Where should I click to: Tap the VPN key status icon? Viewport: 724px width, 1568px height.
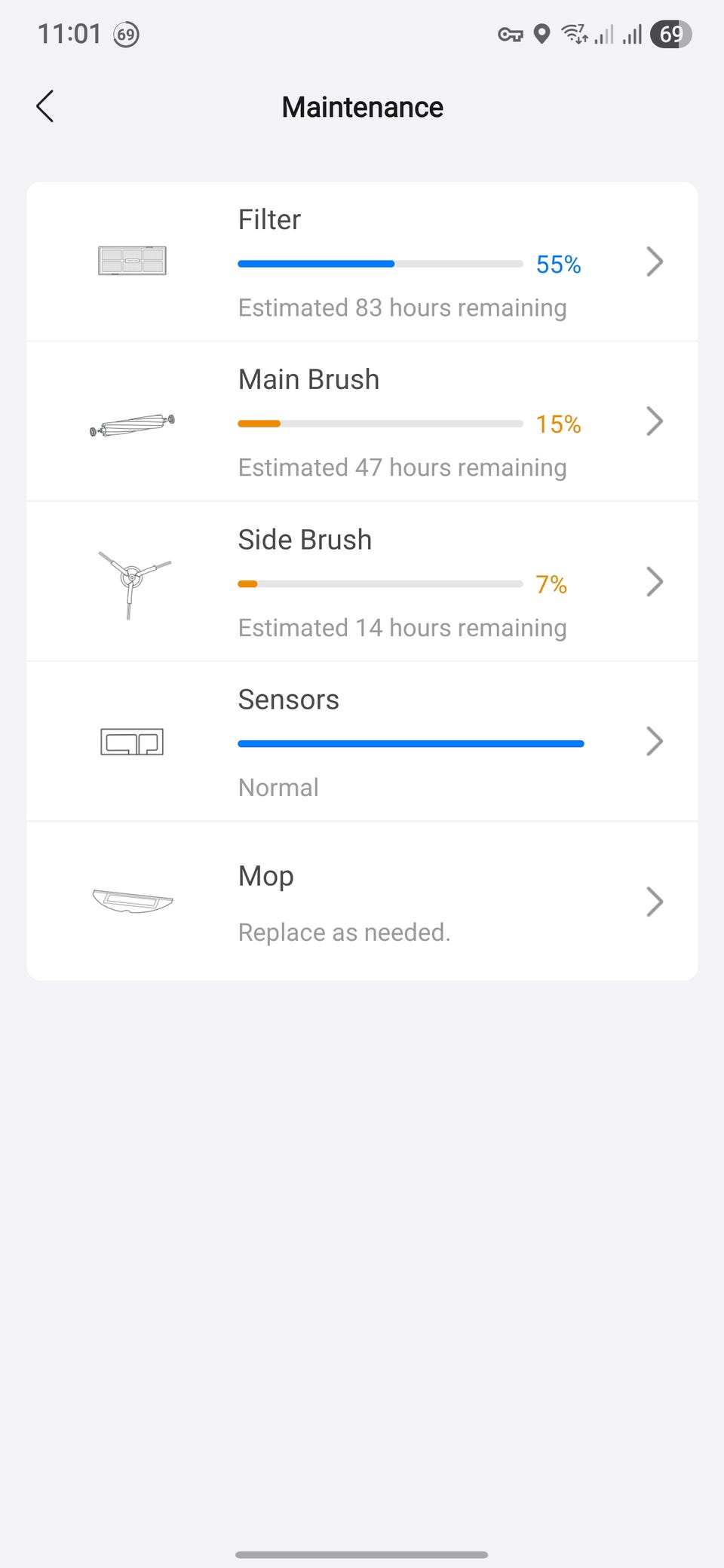tap(510, 35)
